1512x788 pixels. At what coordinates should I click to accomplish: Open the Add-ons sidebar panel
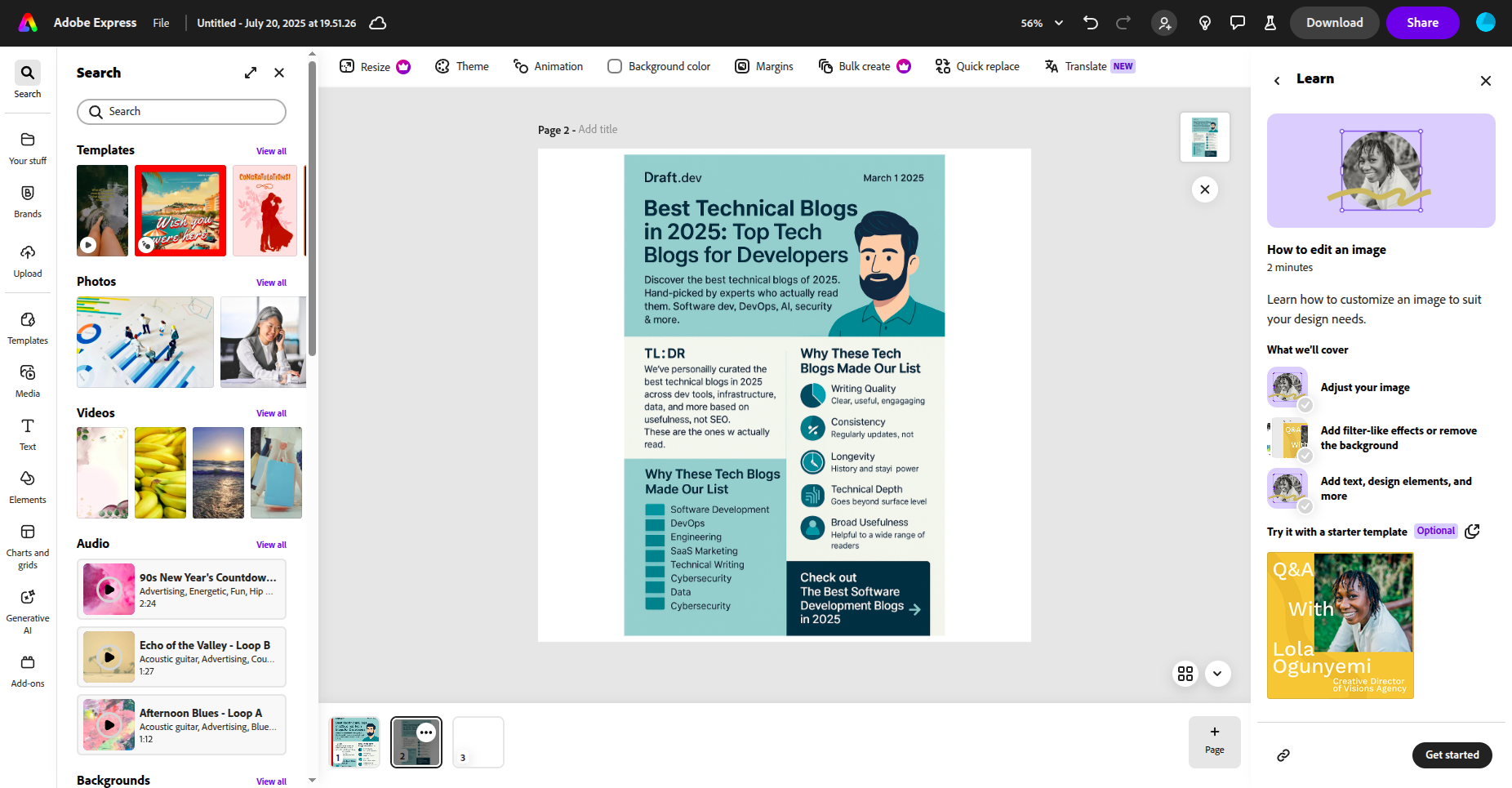pos(28,670)
